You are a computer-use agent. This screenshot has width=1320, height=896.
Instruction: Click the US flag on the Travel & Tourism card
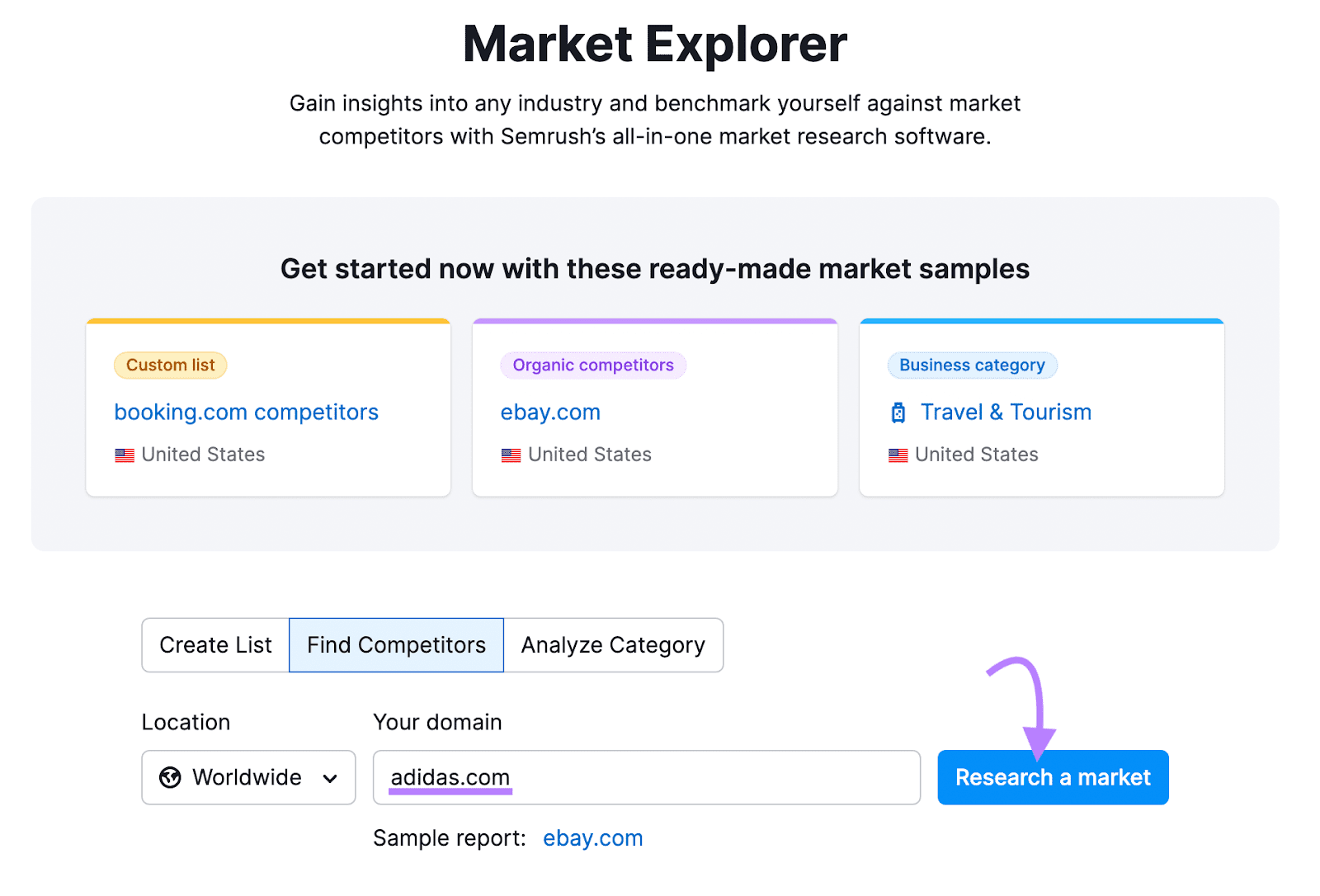[898, 455]
